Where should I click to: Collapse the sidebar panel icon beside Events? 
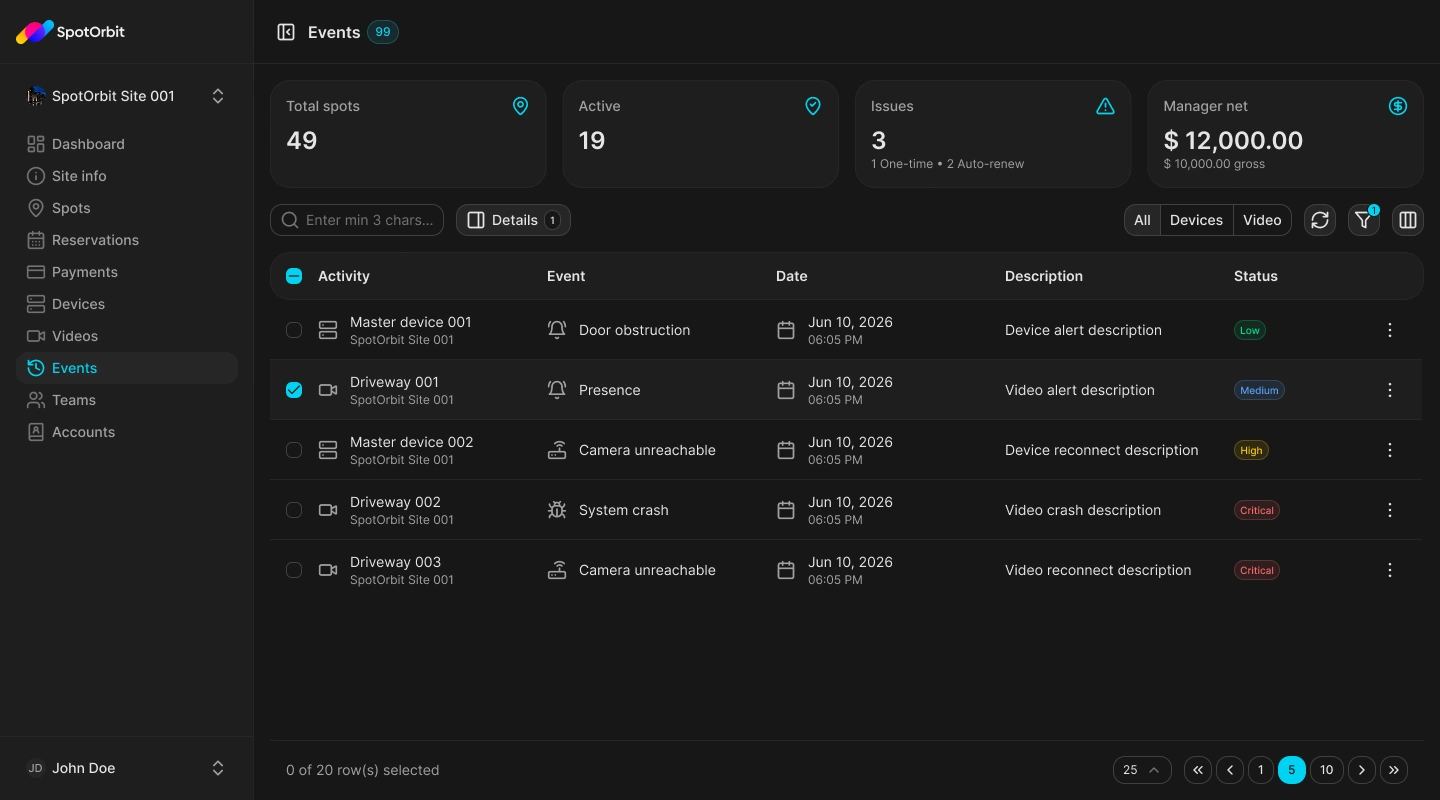286,32
